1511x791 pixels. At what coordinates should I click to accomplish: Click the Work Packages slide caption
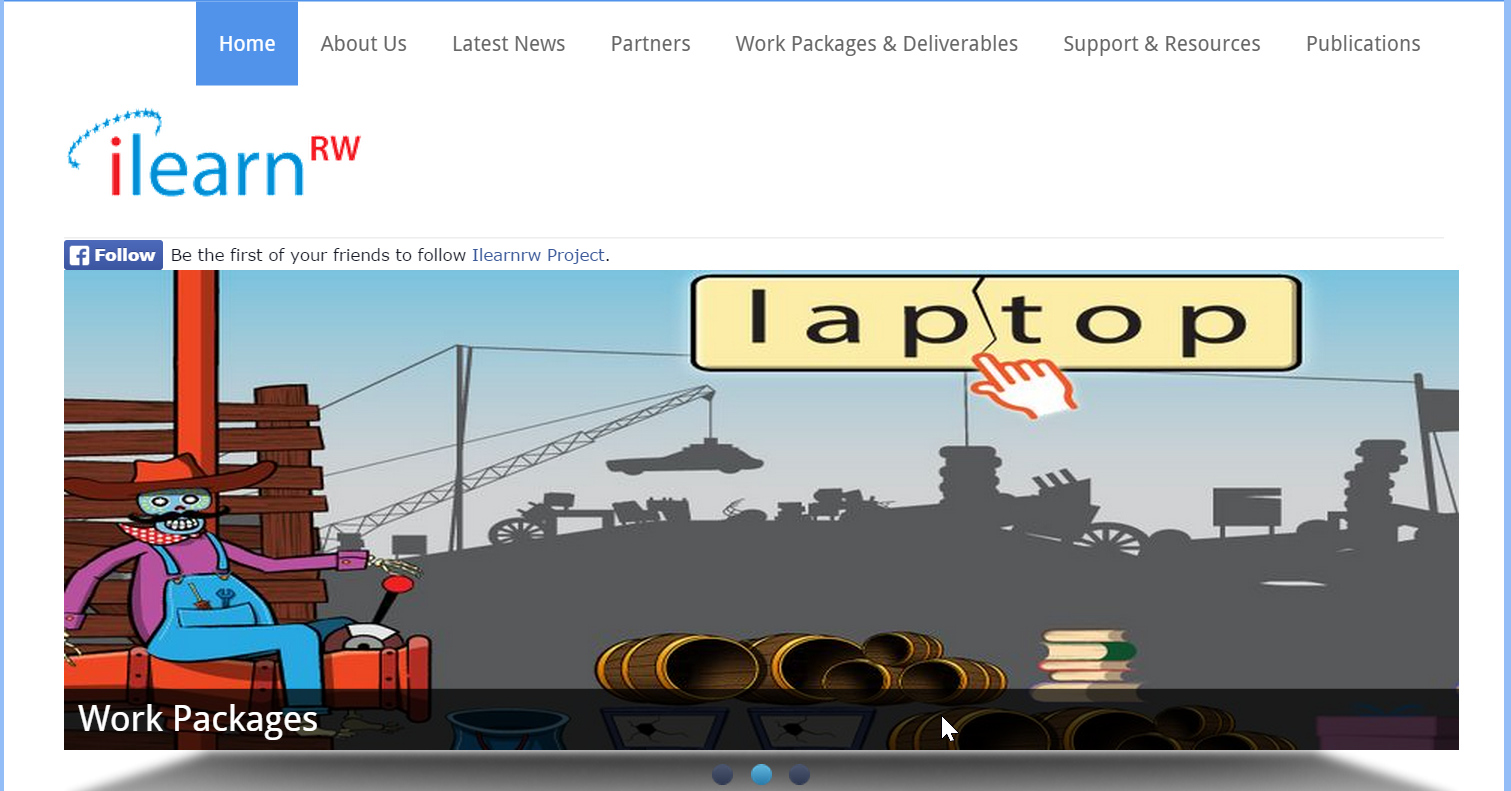pyautogui.click(x=198, y=719)
